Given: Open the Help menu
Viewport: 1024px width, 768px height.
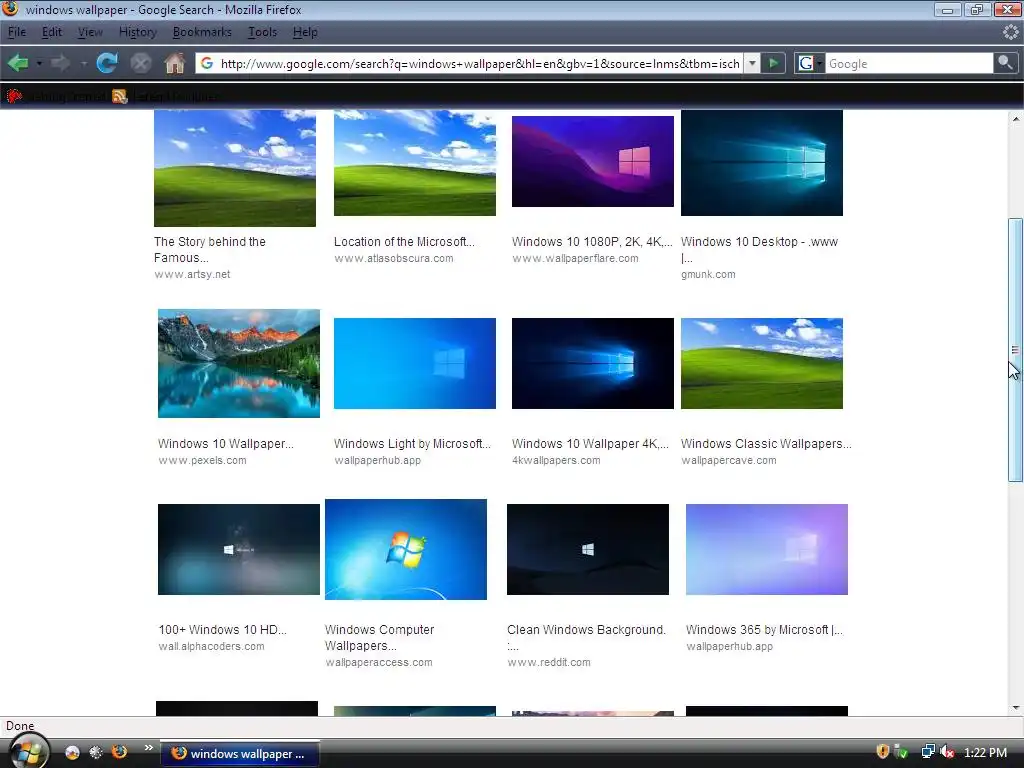Looking at the screenshot, I should click(x=305, y=32).
